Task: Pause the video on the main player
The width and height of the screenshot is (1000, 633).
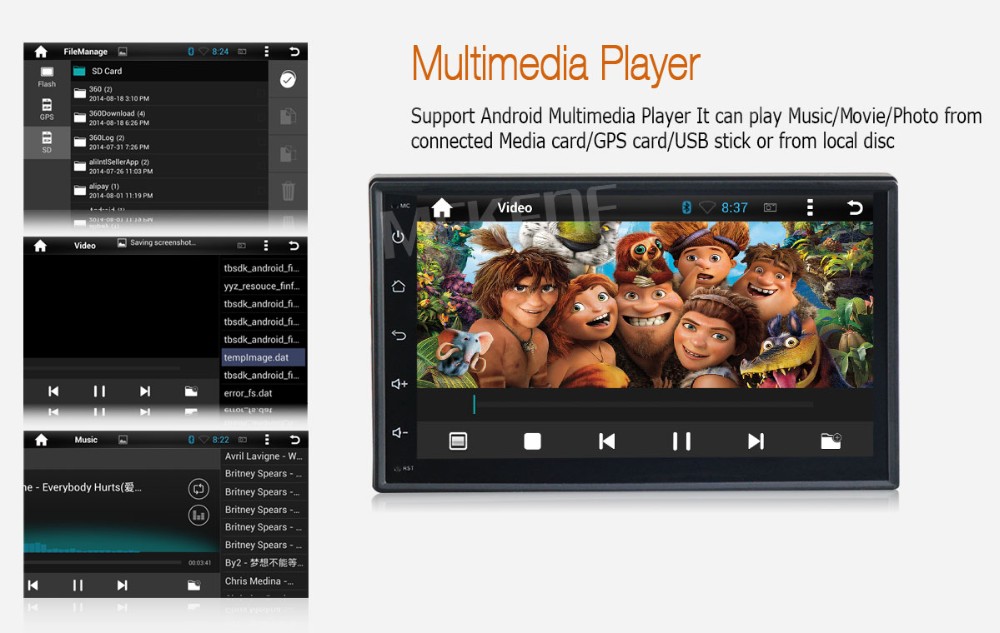Action: pos(681,441)
